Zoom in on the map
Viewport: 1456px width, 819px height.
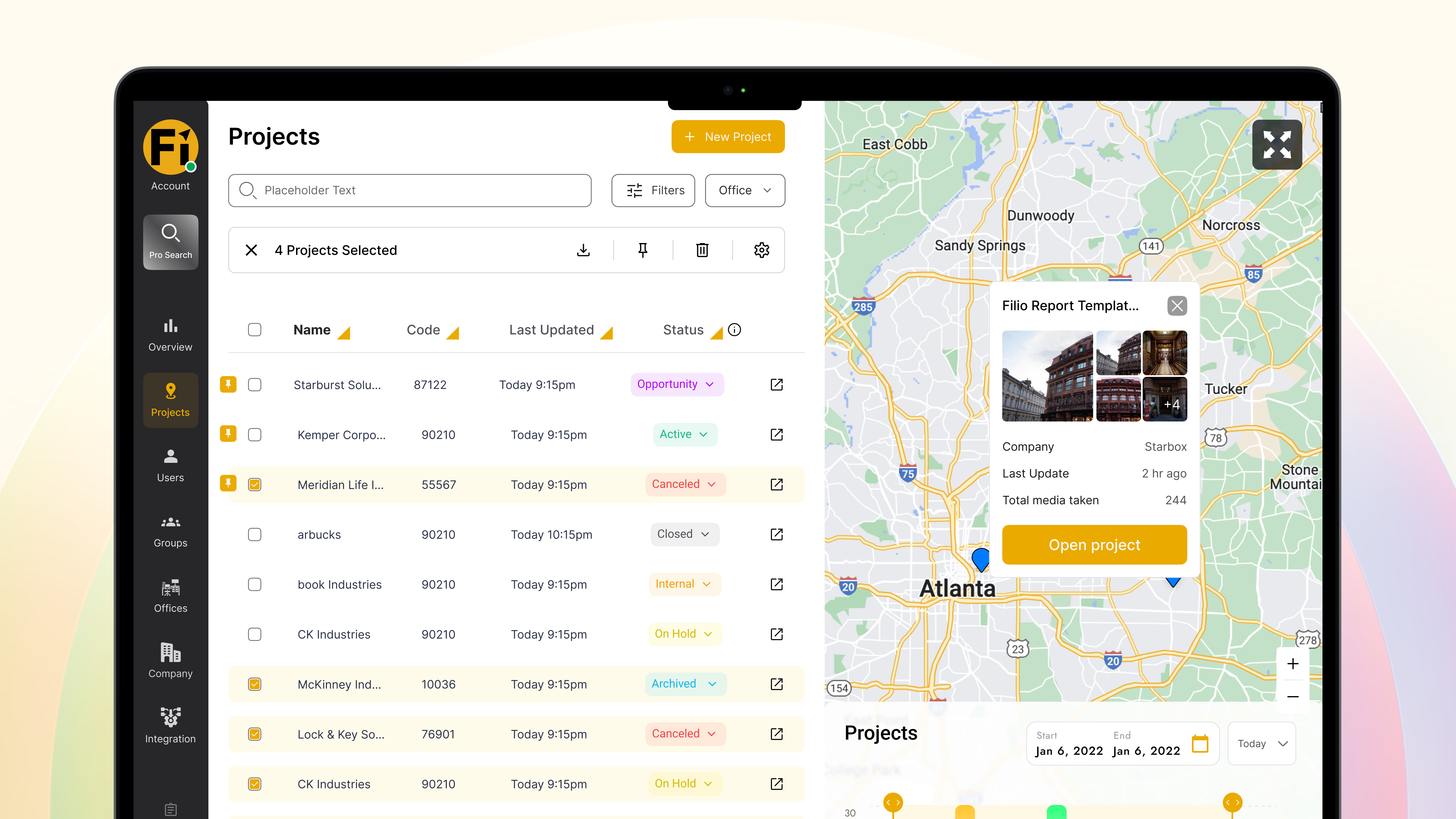(x=1293, y=664)
